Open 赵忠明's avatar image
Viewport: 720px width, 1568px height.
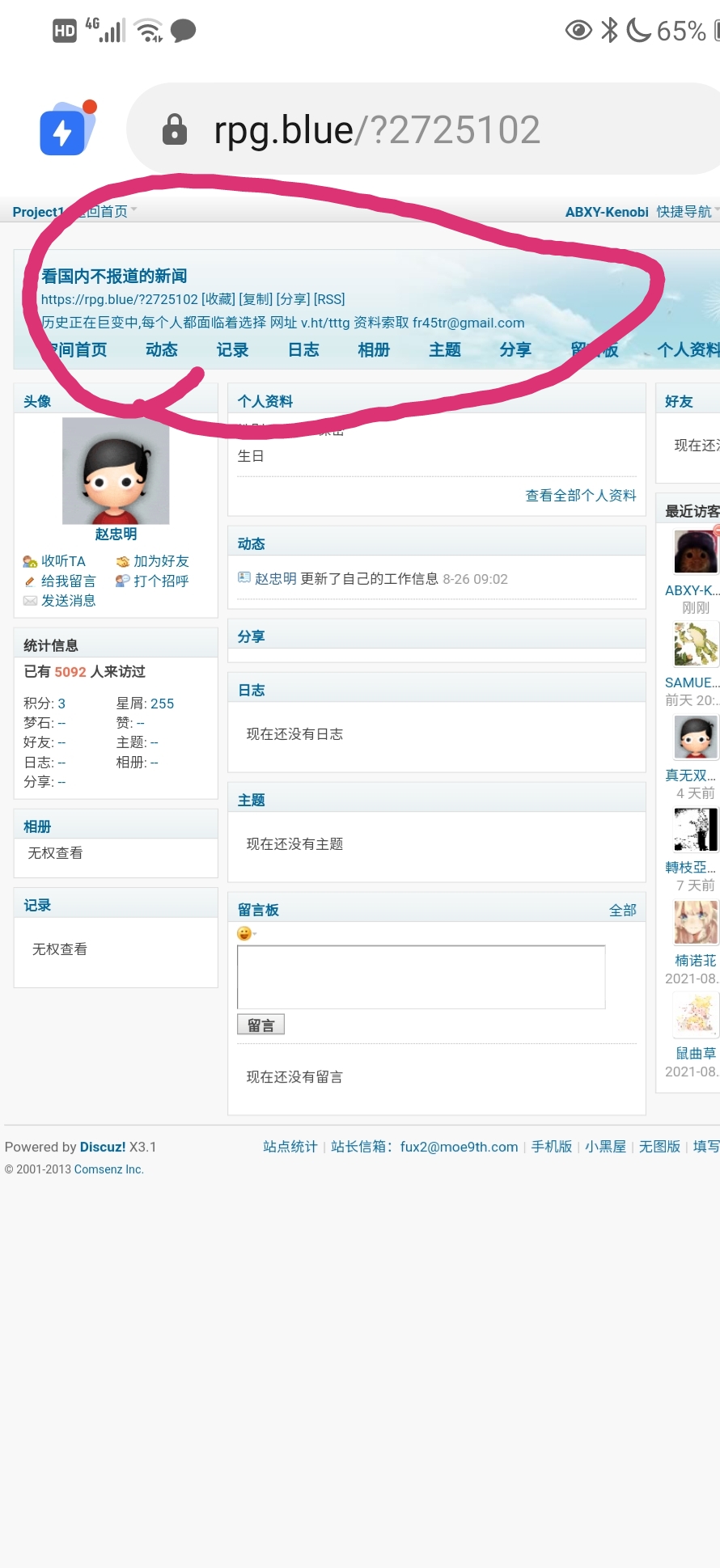pos(116,471)
